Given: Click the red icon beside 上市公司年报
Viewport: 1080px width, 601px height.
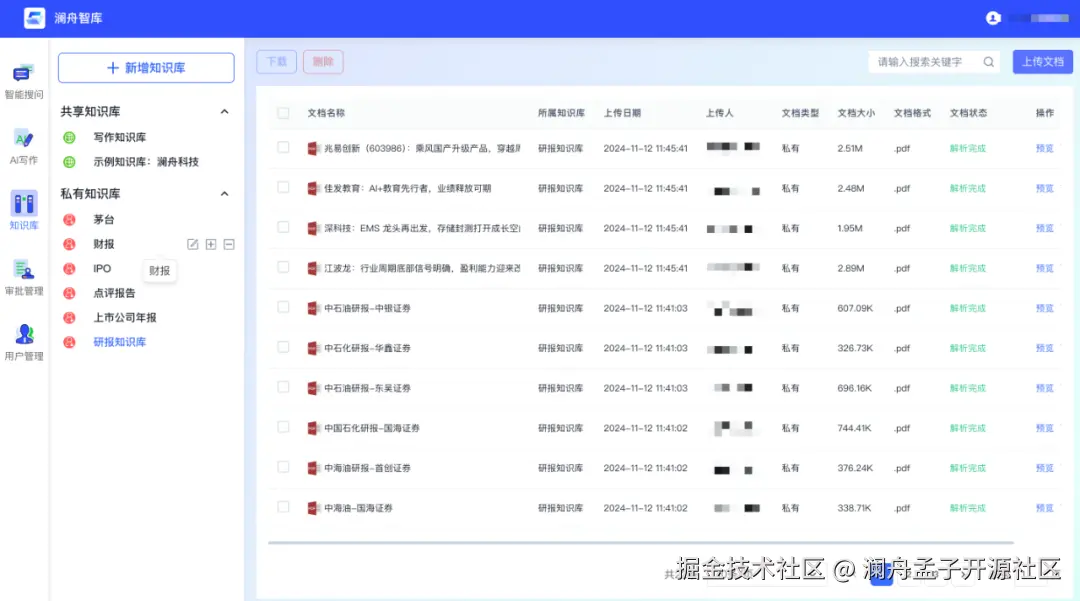Looking at the screenshot, I should click(69, 317).
